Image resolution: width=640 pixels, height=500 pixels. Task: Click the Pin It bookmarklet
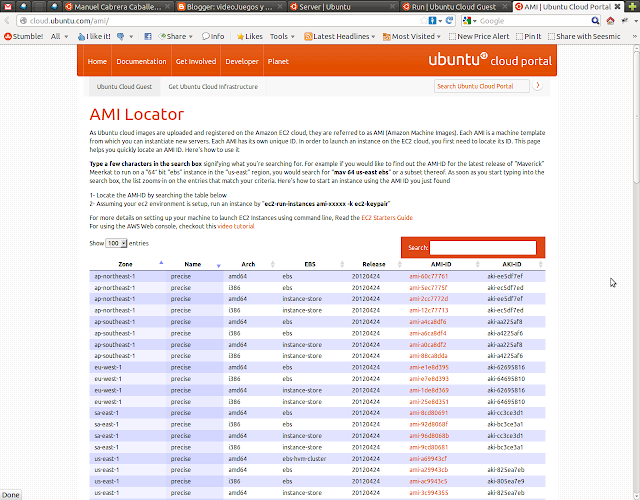(x=529, y=36)
